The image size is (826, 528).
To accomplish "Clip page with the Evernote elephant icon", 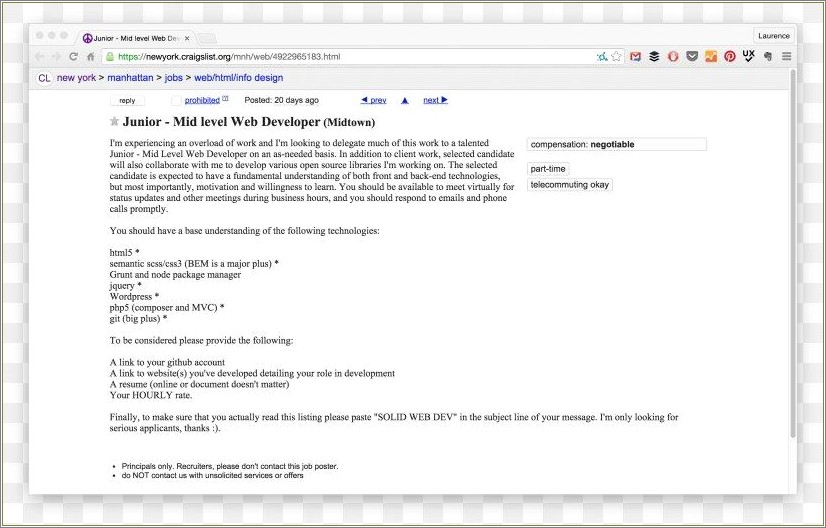I will click(768, 56).
